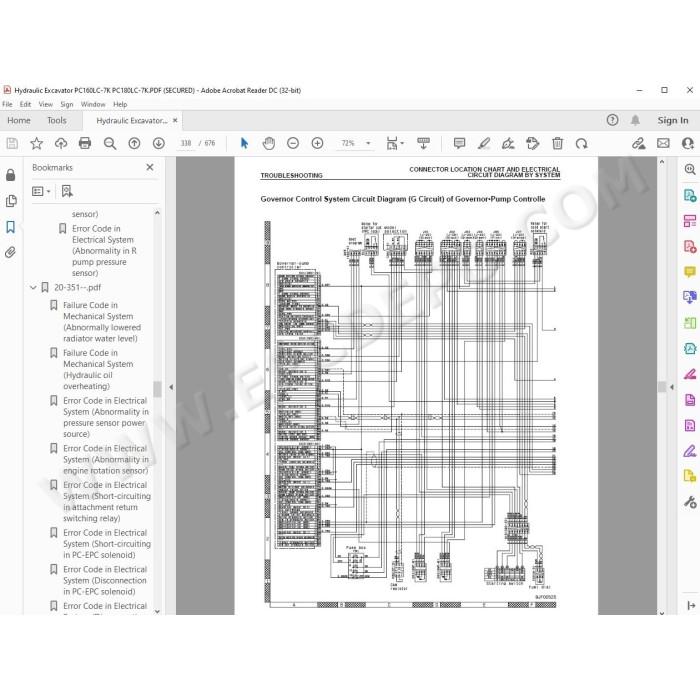
Task: Open More Tools wrench icon
Action: coord(690,502)
